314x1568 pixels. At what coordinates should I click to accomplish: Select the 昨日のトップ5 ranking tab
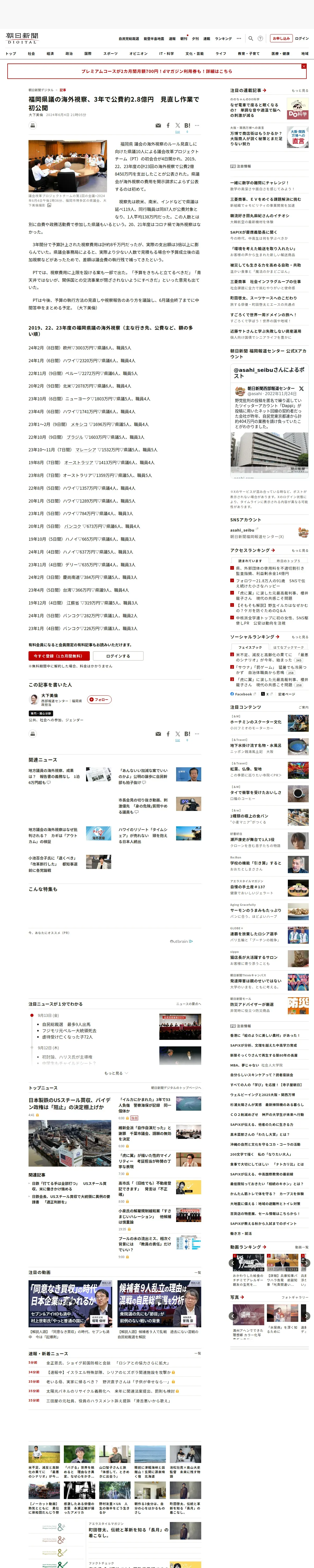point(288,561)
